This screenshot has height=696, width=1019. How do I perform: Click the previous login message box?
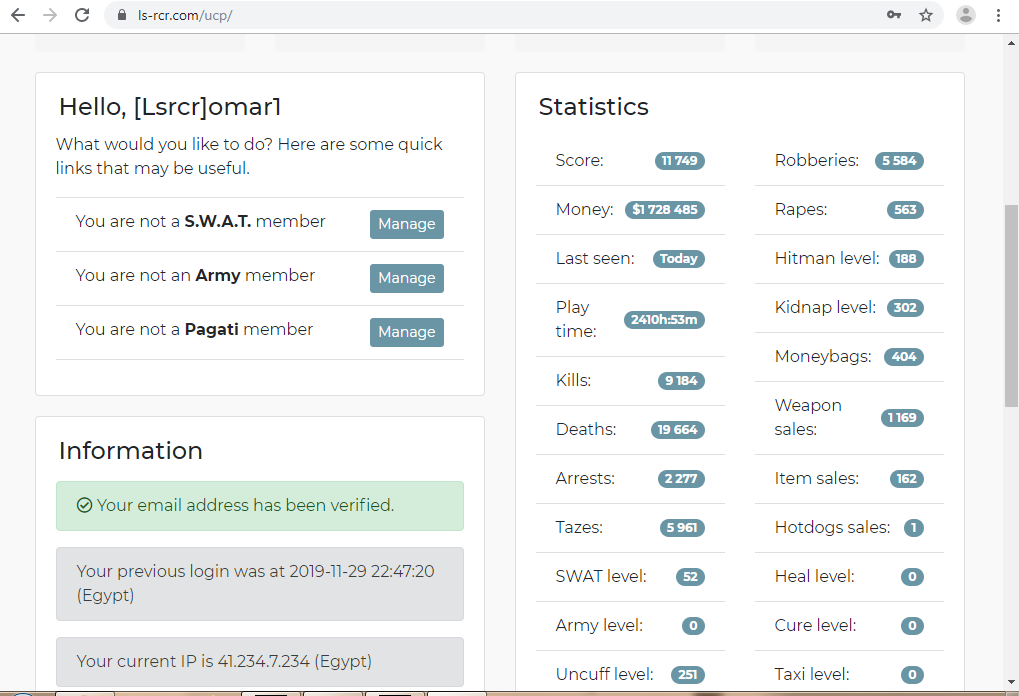pyautogui.click(x=260, y=584)
